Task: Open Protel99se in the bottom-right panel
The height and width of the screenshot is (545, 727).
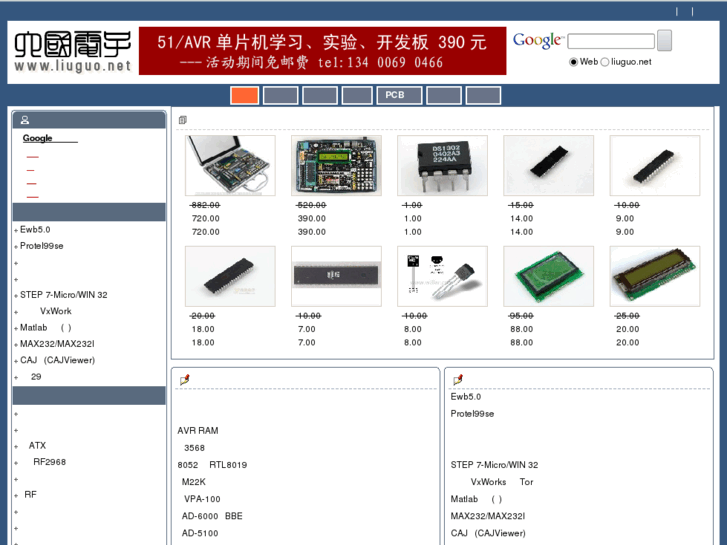Action: tap(472, 414)
